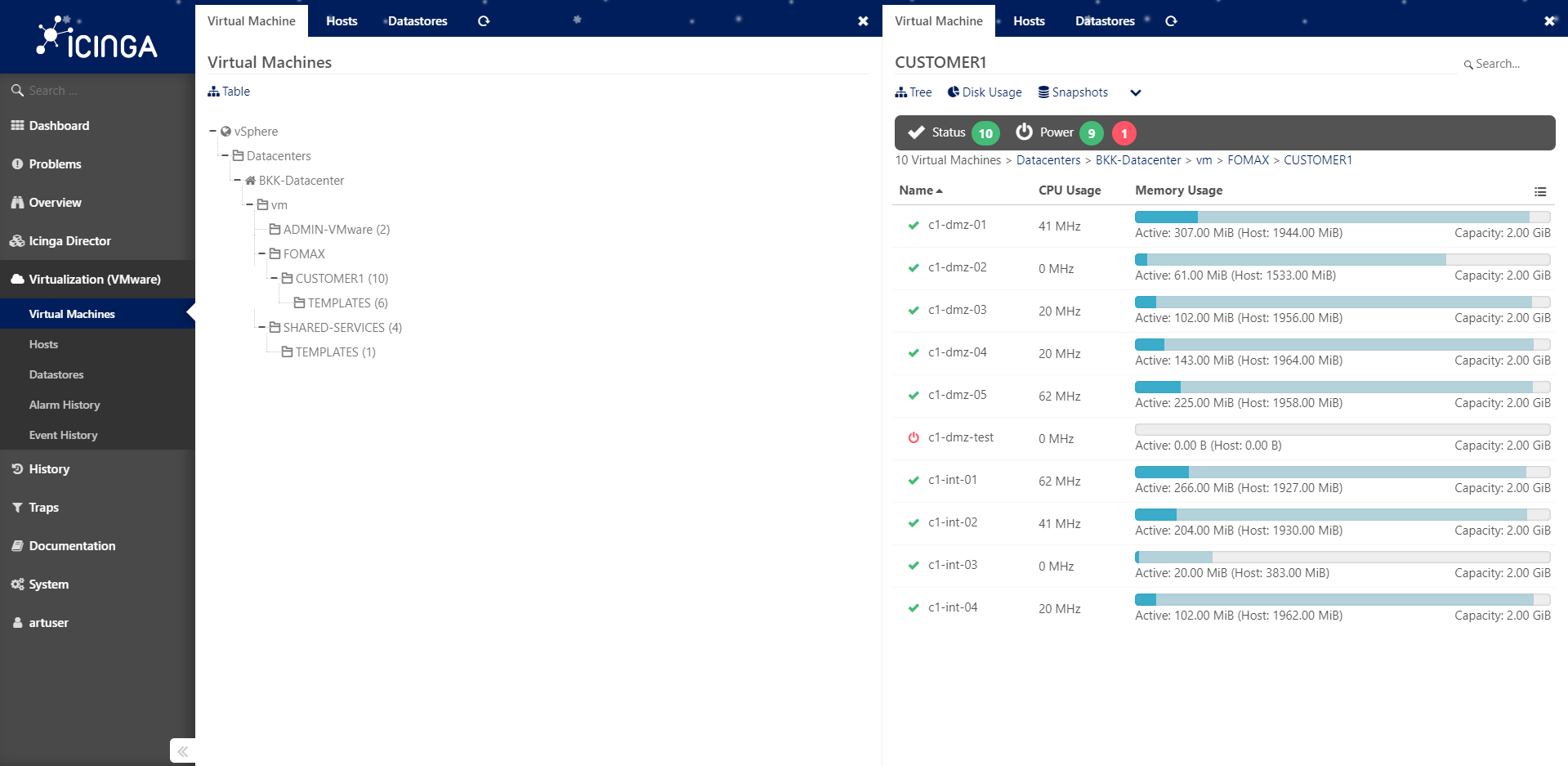This screenshot has width=1568, height=766.
Task: Open Alarm History
Action: [x=65, y=405]
